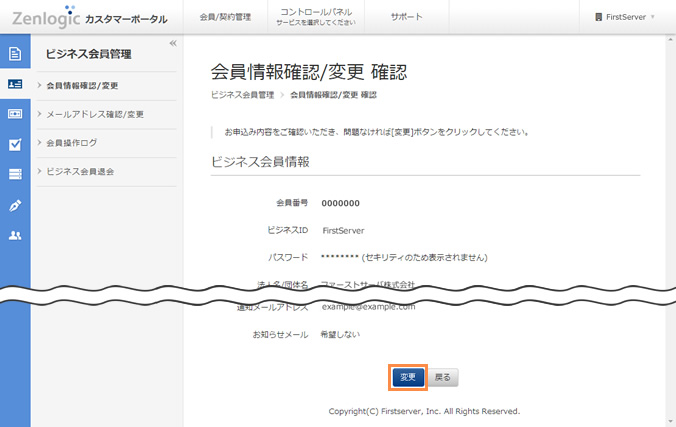This screenshot has height=427, width=676.
Task: Click the document icon in the left sidebar
Action: click(15, 54)
